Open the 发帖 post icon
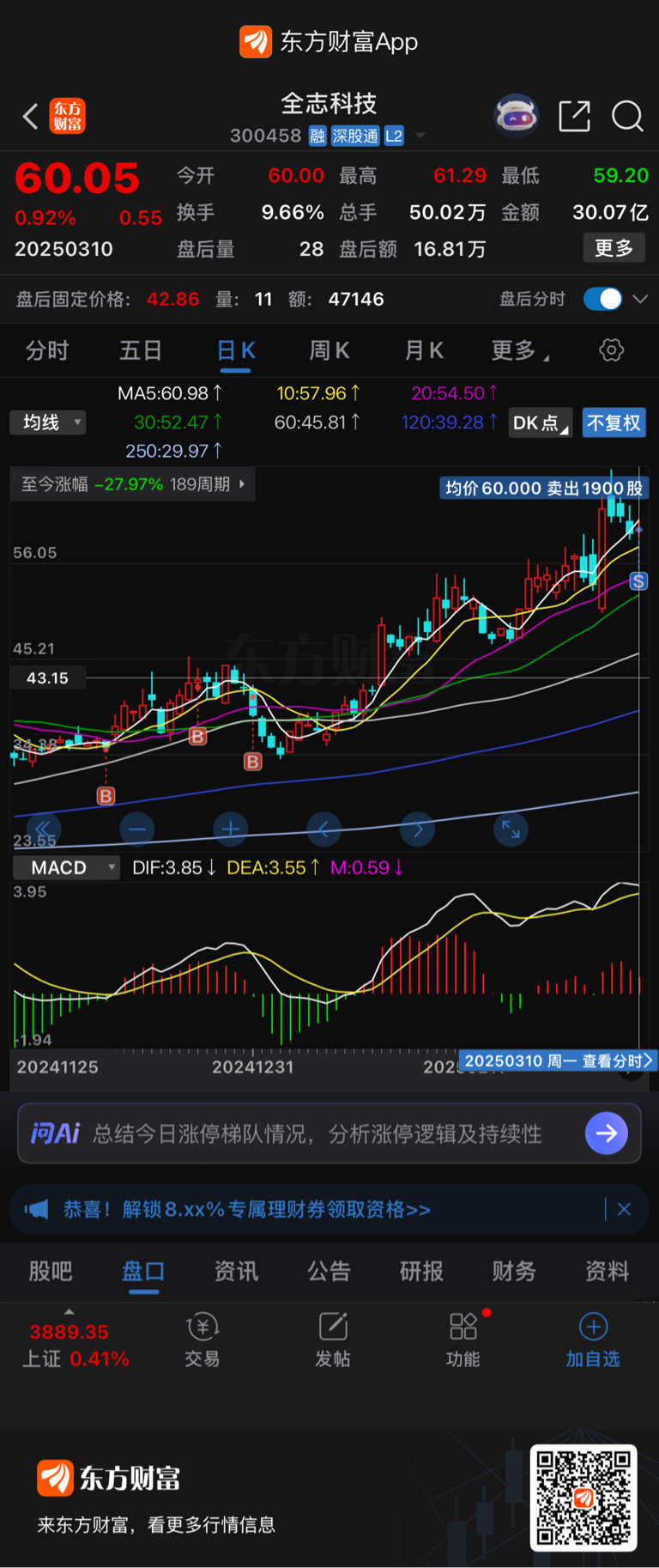659x1568 pixels. click(333, 1340)
